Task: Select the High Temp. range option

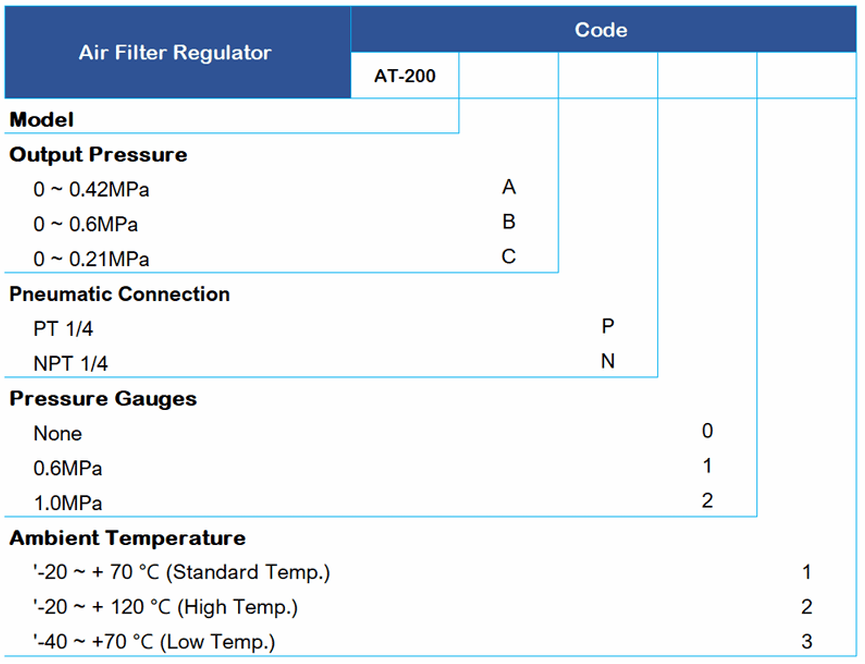Action: [165, 607]
